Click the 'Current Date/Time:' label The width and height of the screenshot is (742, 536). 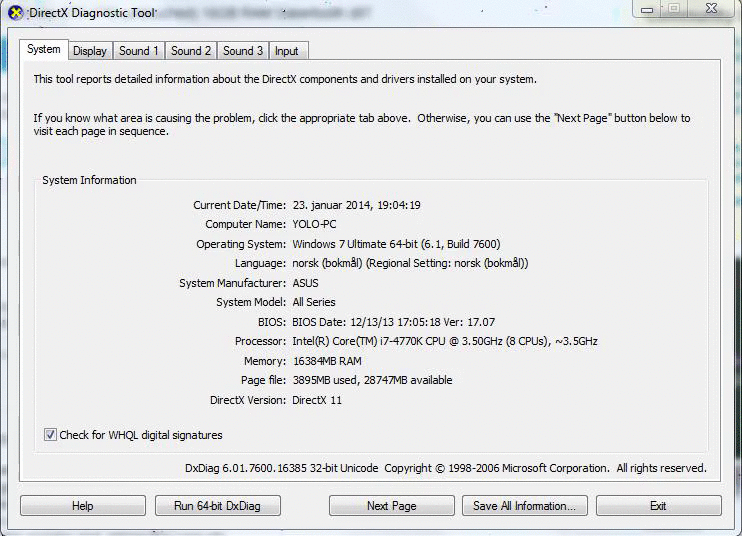click(x=239, y=205)
